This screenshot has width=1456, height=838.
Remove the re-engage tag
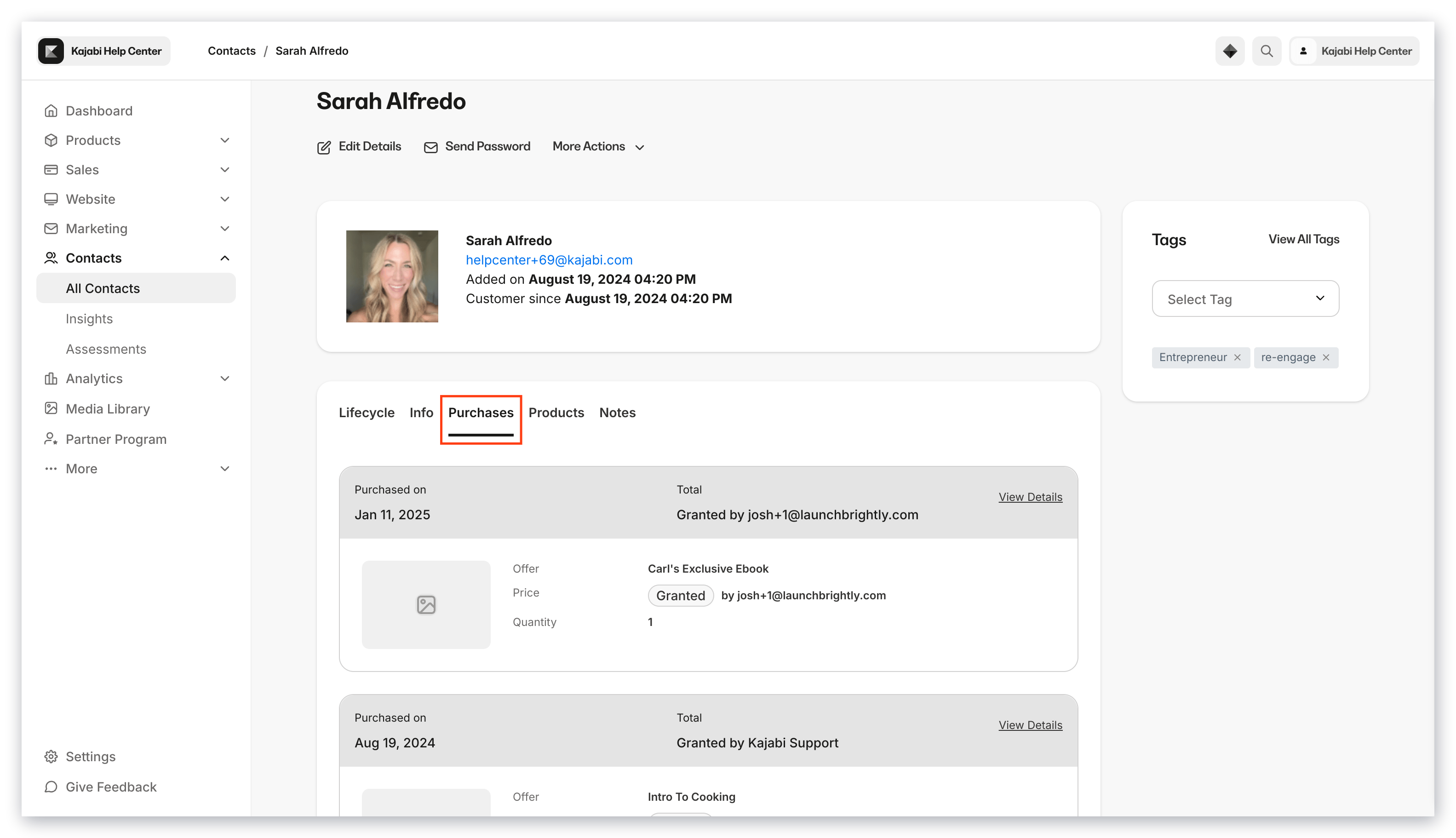tap(1325, 357)
